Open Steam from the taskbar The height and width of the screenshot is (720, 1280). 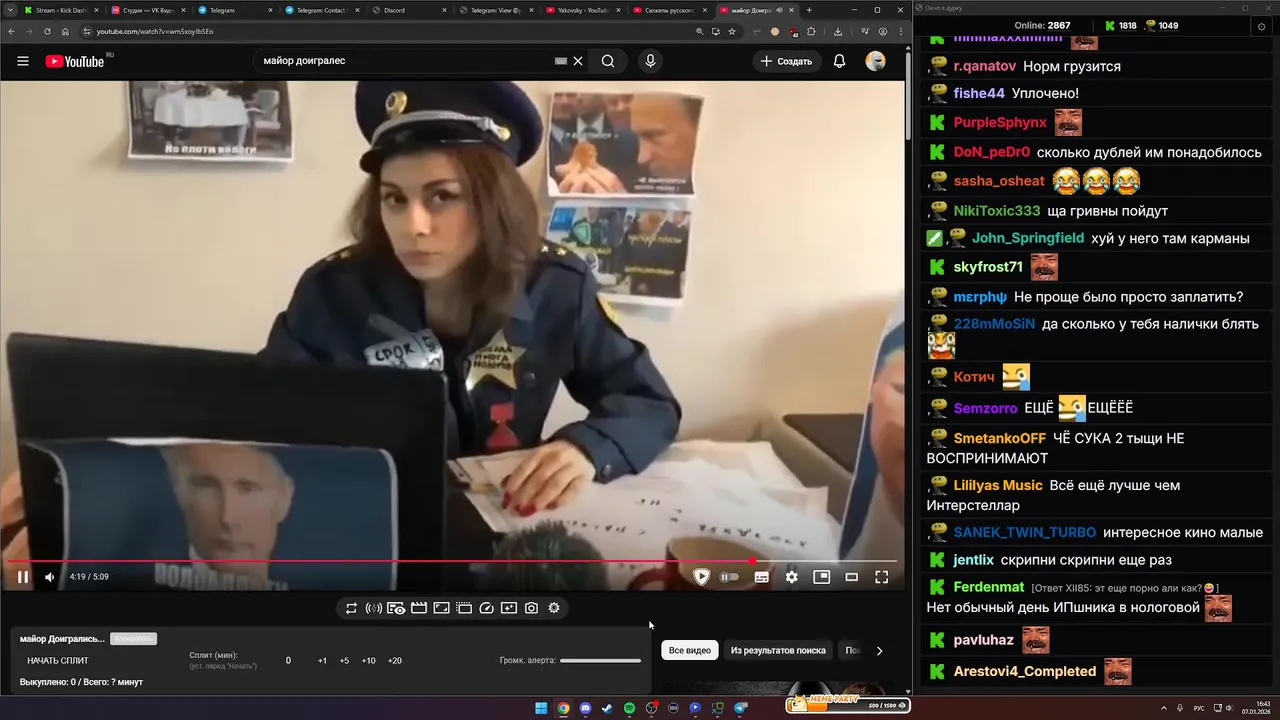607,708
